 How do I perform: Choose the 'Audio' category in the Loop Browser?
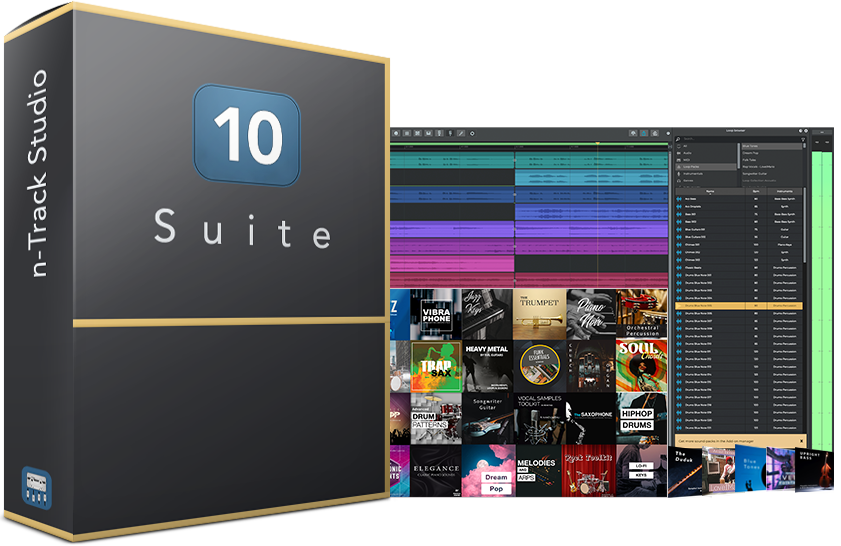[689, 153]
